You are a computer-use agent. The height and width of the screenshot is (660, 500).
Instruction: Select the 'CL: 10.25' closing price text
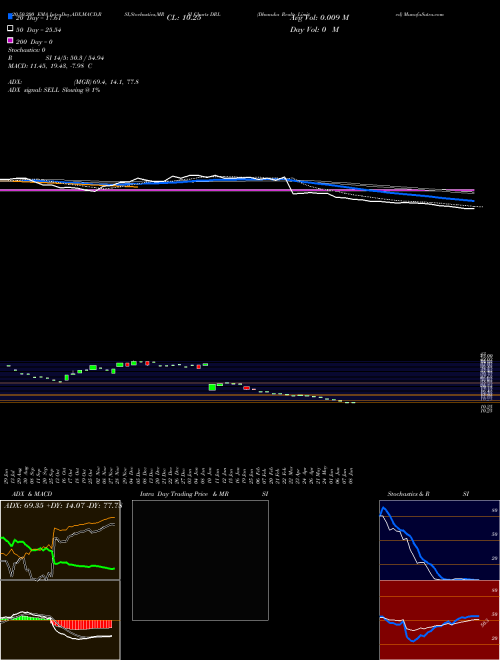pyautogui.click(x=184, y=18)
